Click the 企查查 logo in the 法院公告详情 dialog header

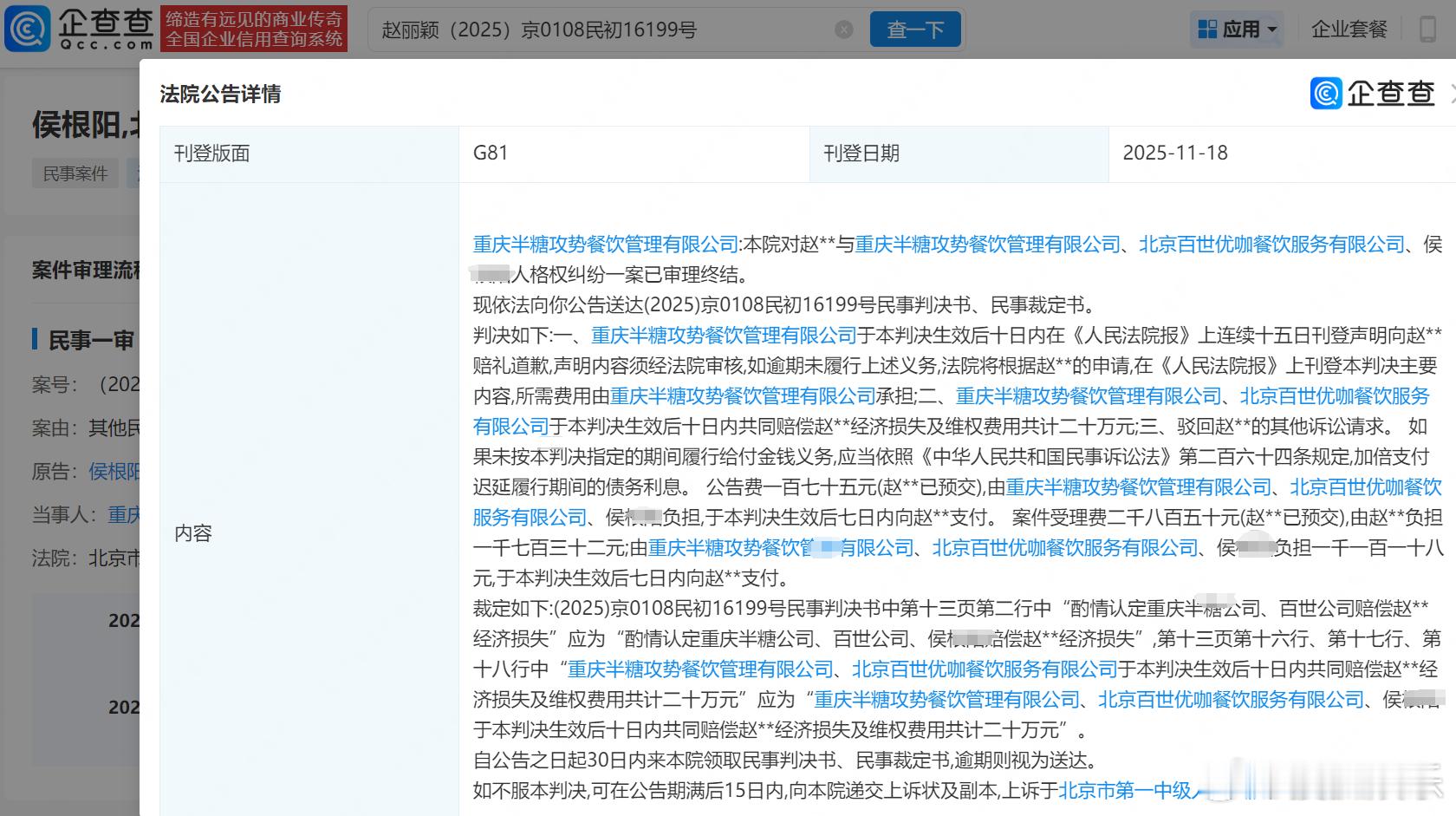tap(1373, 94)
